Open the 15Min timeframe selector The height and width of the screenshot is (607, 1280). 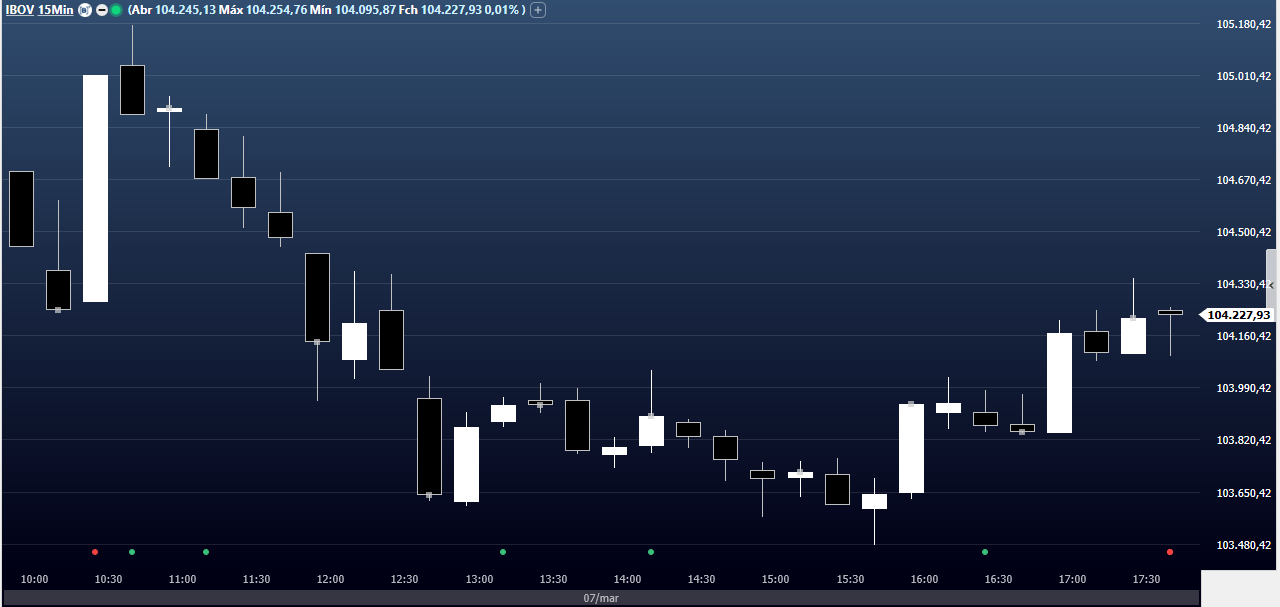pos(55,10)
